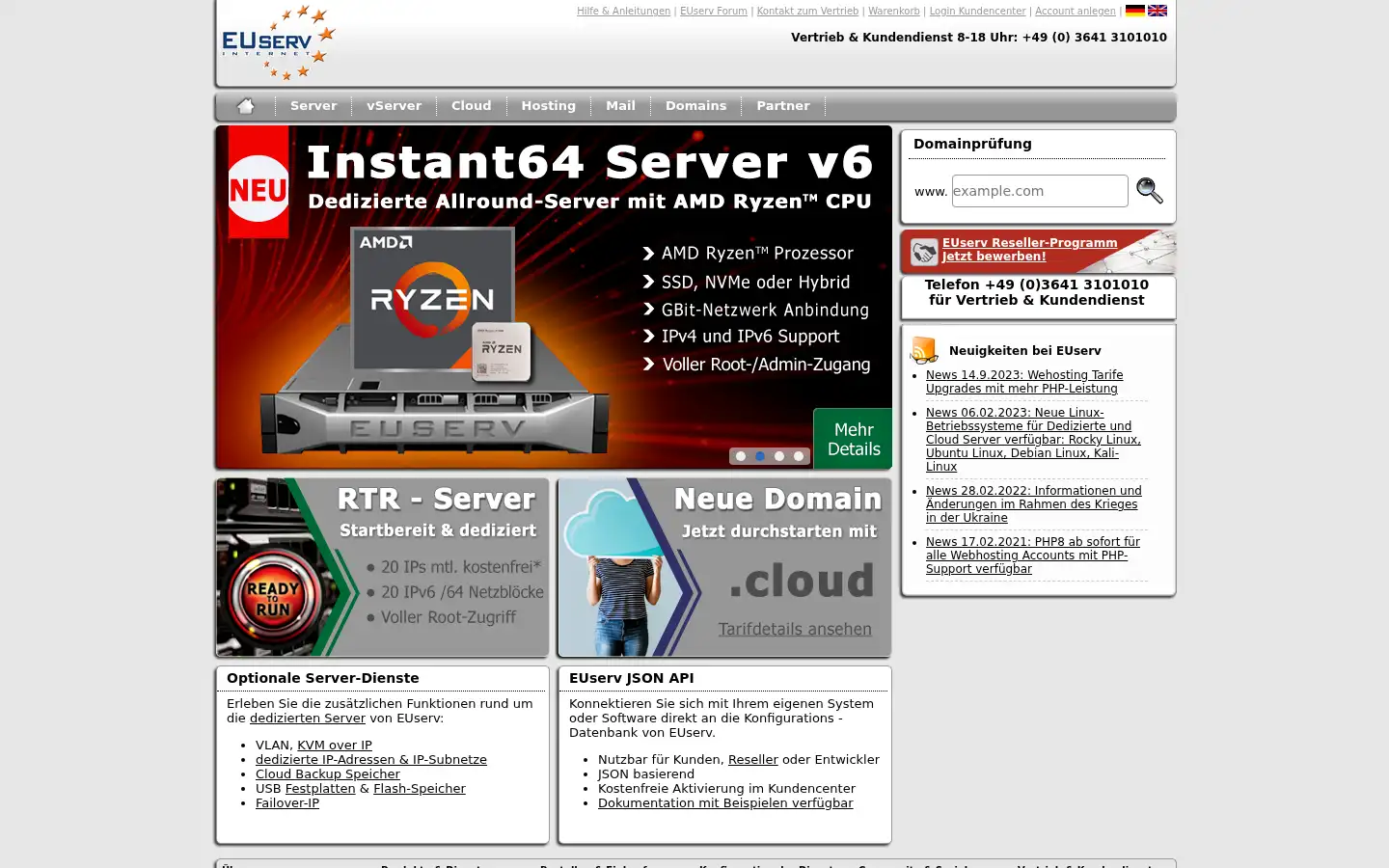
Task: Click the magnifier domain search icon
Action: pos(1149,191)
